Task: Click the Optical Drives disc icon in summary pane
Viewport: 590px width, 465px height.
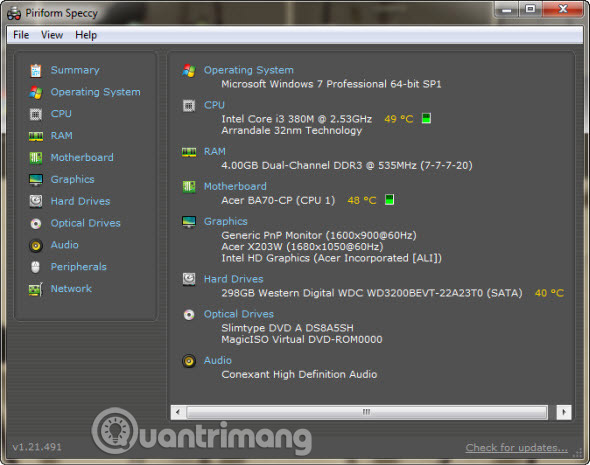Action: 189,315
